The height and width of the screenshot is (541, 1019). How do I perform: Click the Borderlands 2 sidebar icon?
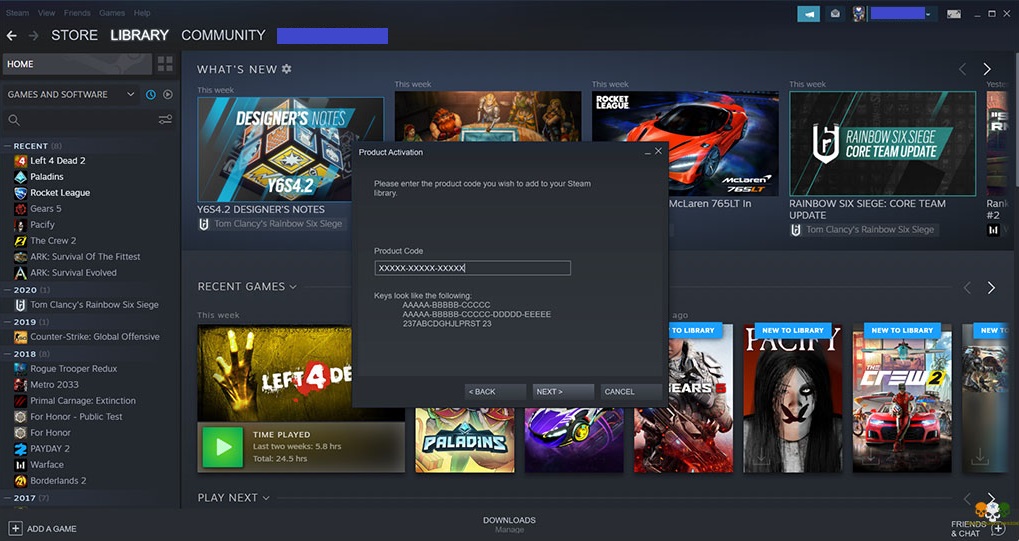[x=21, y=481]
